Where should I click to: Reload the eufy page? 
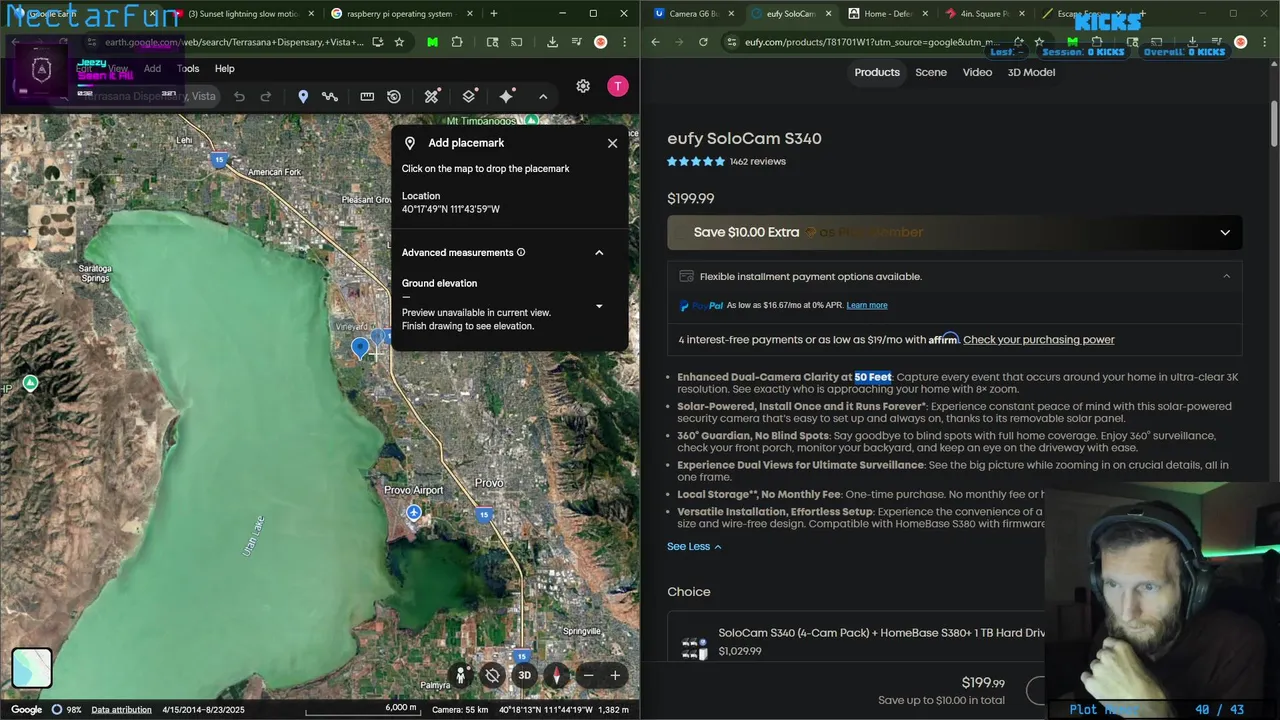pos(703,42)
